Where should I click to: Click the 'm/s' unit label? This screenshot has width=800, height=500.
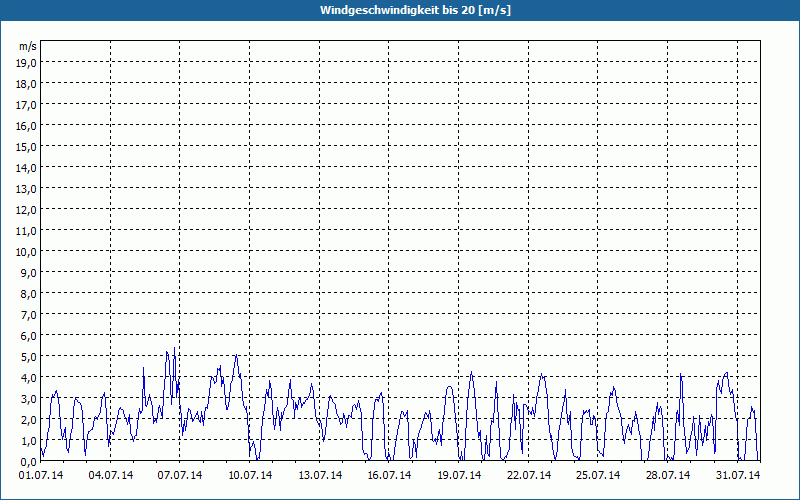[28, 46]
